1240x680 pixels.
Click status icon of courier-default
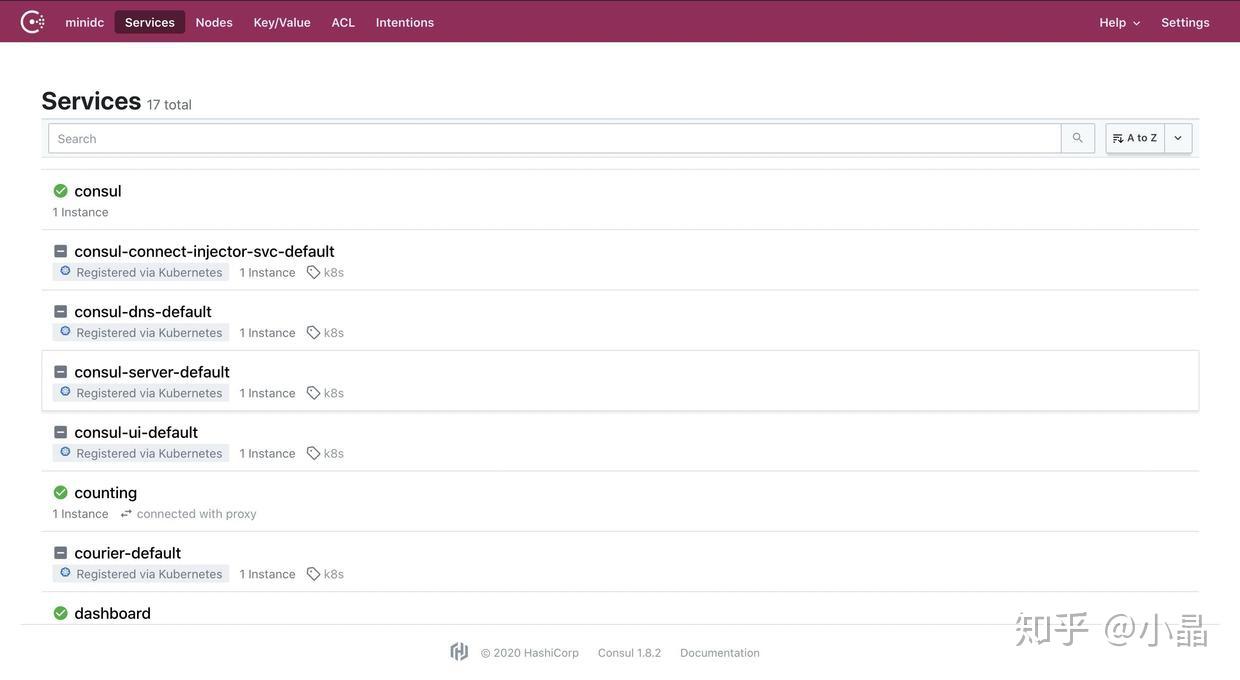point(60,553)
